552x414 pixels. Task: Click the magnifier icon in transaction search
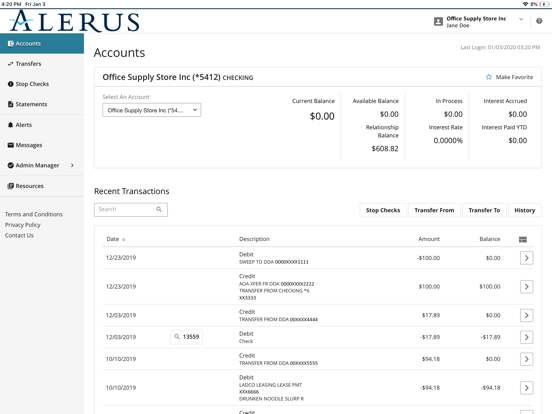click(x=159, y=209)
